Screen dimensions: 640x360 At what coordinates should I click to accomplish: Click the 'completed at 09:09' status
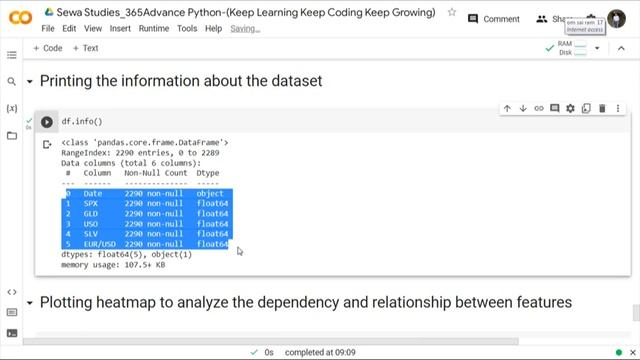point(320,352)
